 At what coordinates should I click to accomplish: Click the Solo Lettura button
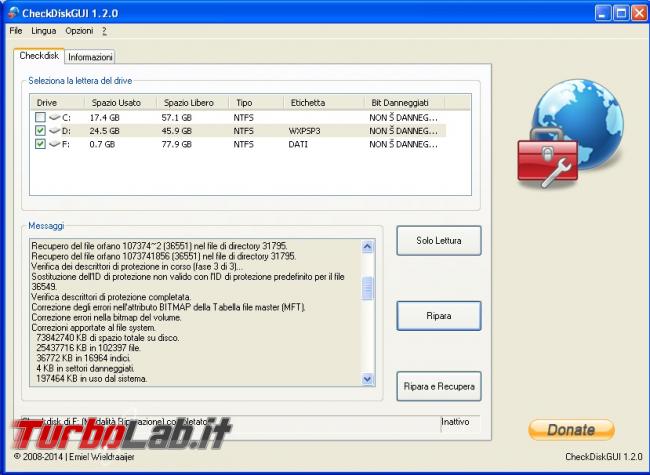[x=439, y=240]
